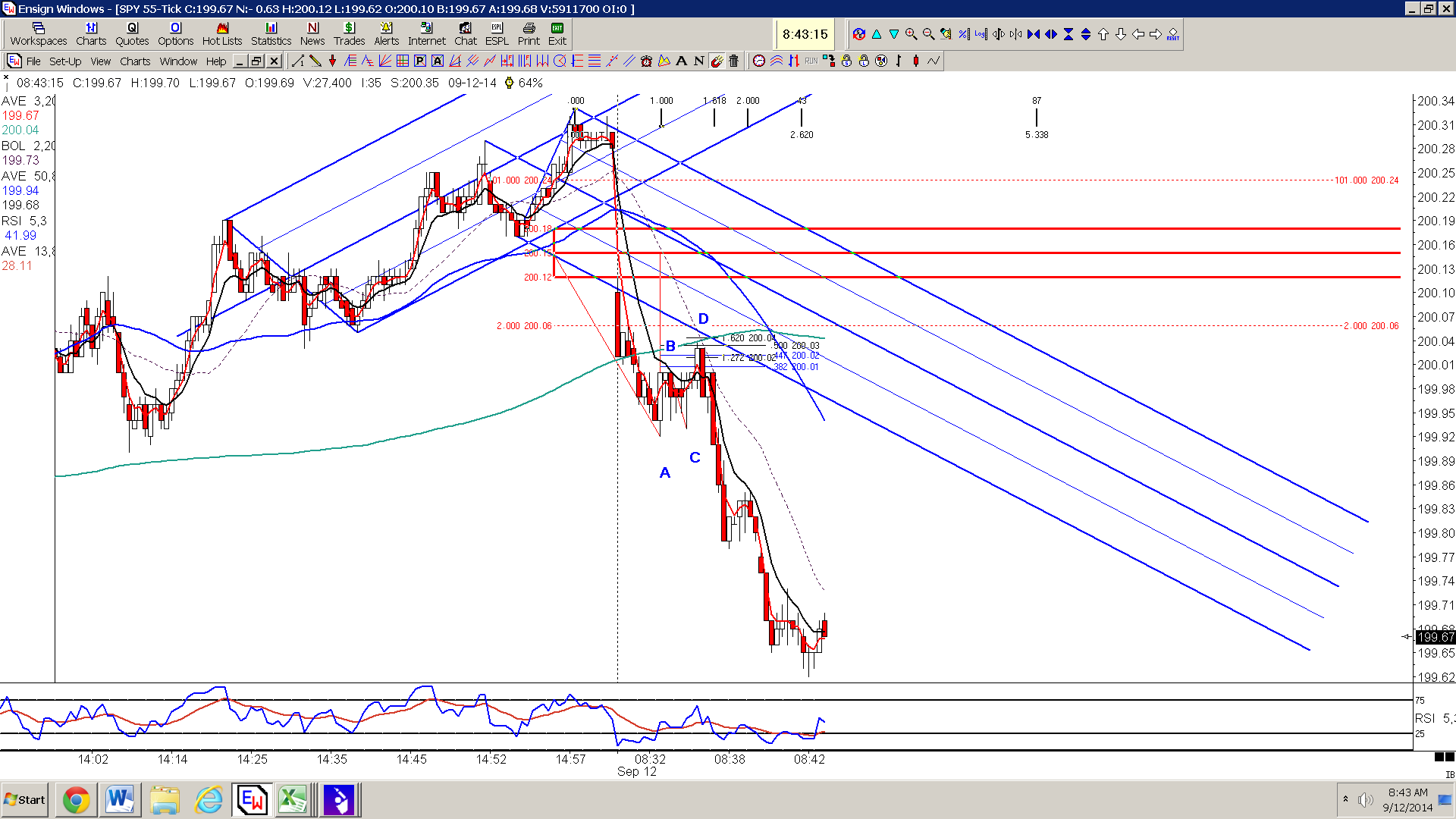Screen dimensions: 1456x819
Task: Open the ESPL scripting button
Action: 497,34
